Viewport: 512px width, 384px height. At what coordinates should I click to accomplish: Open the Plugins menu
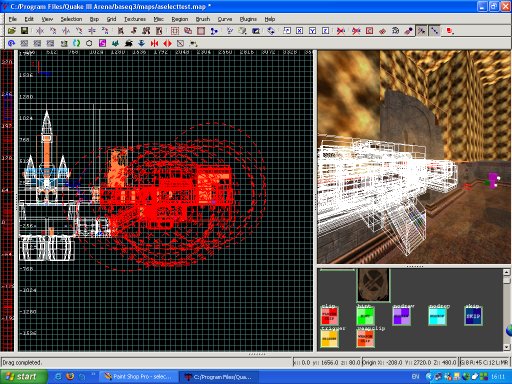click(248, 19)
